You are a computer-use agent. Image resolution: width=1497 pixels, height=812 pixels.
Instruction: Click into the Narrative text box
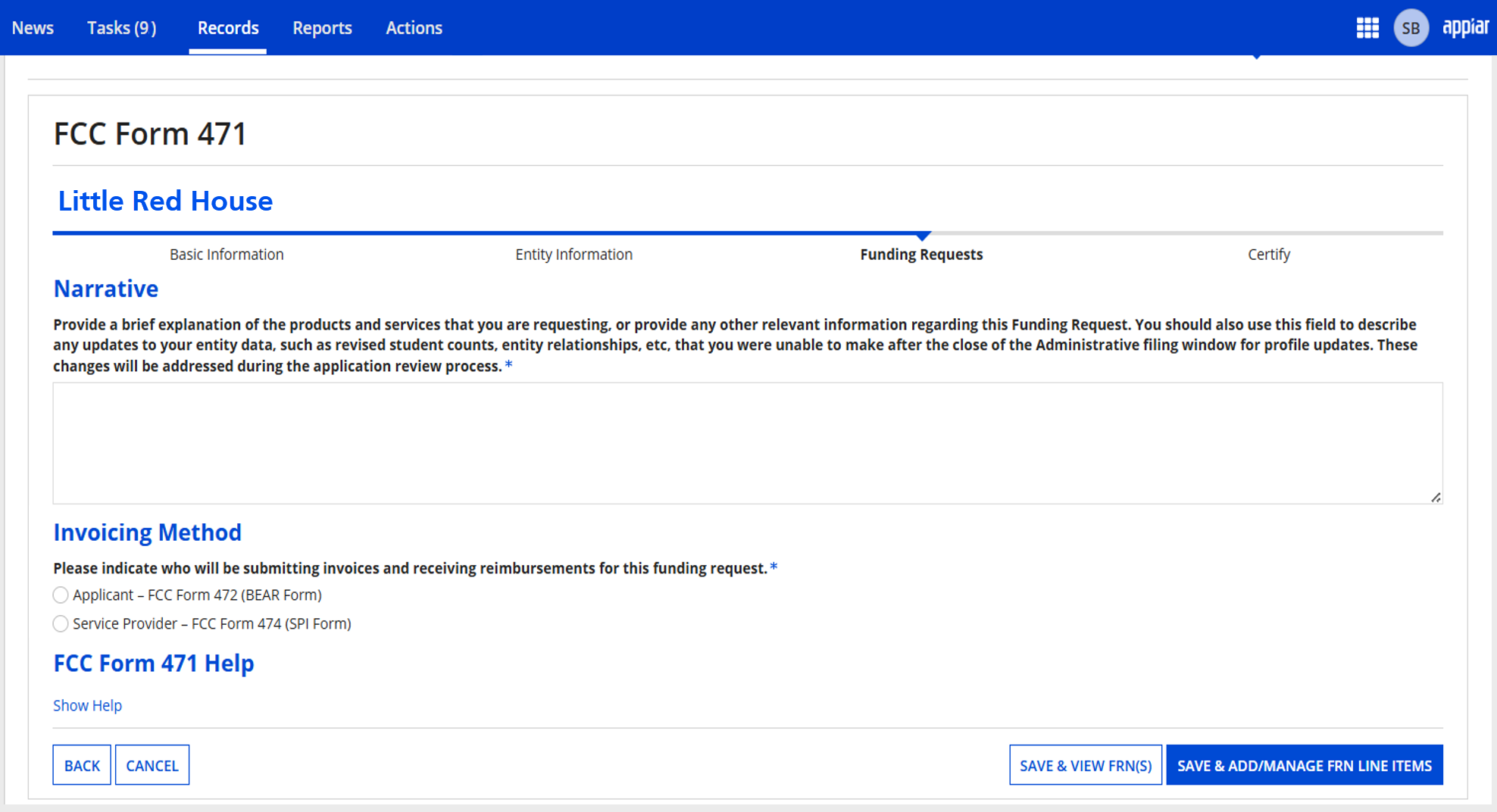click(747, 443)
